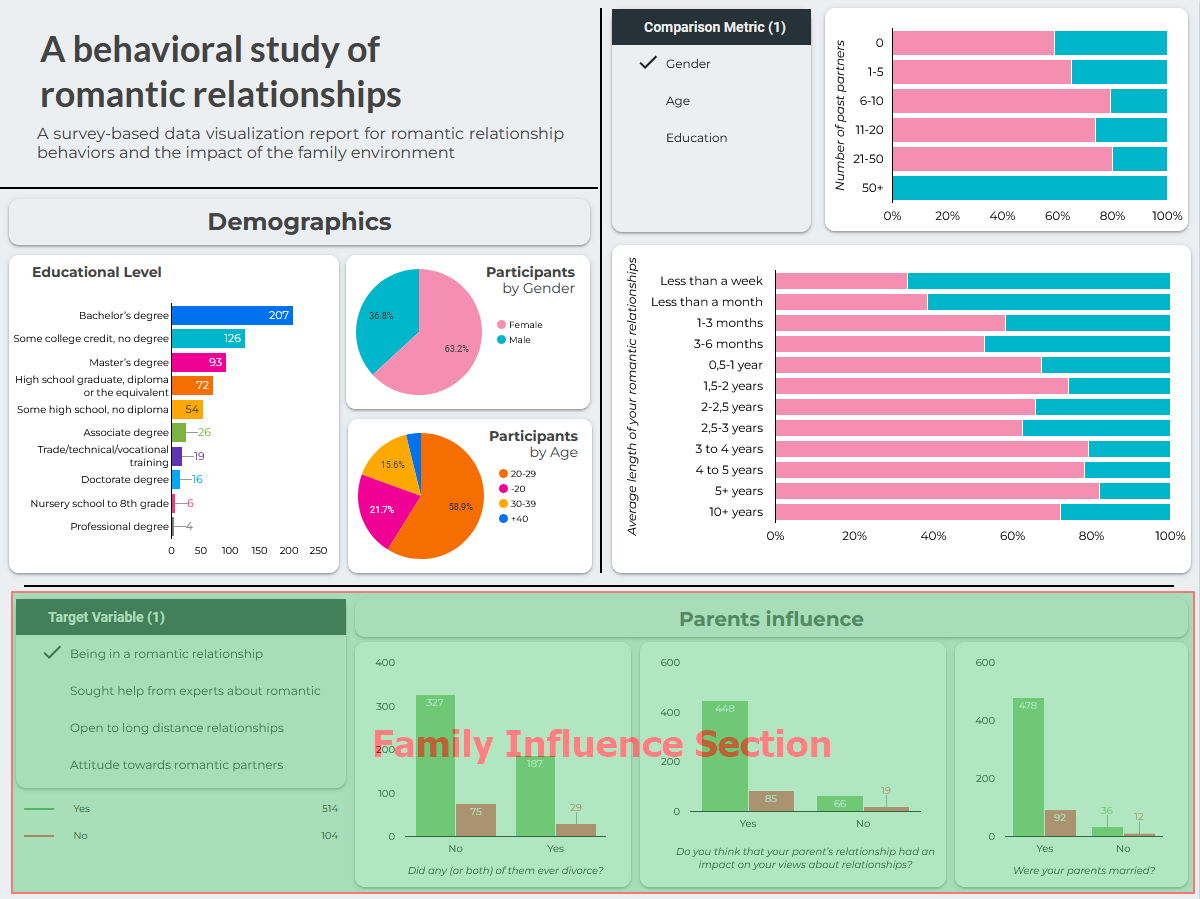Pick Attitude towards romantic partners target variable
1200x899 pixels.
tap(176, 765)
